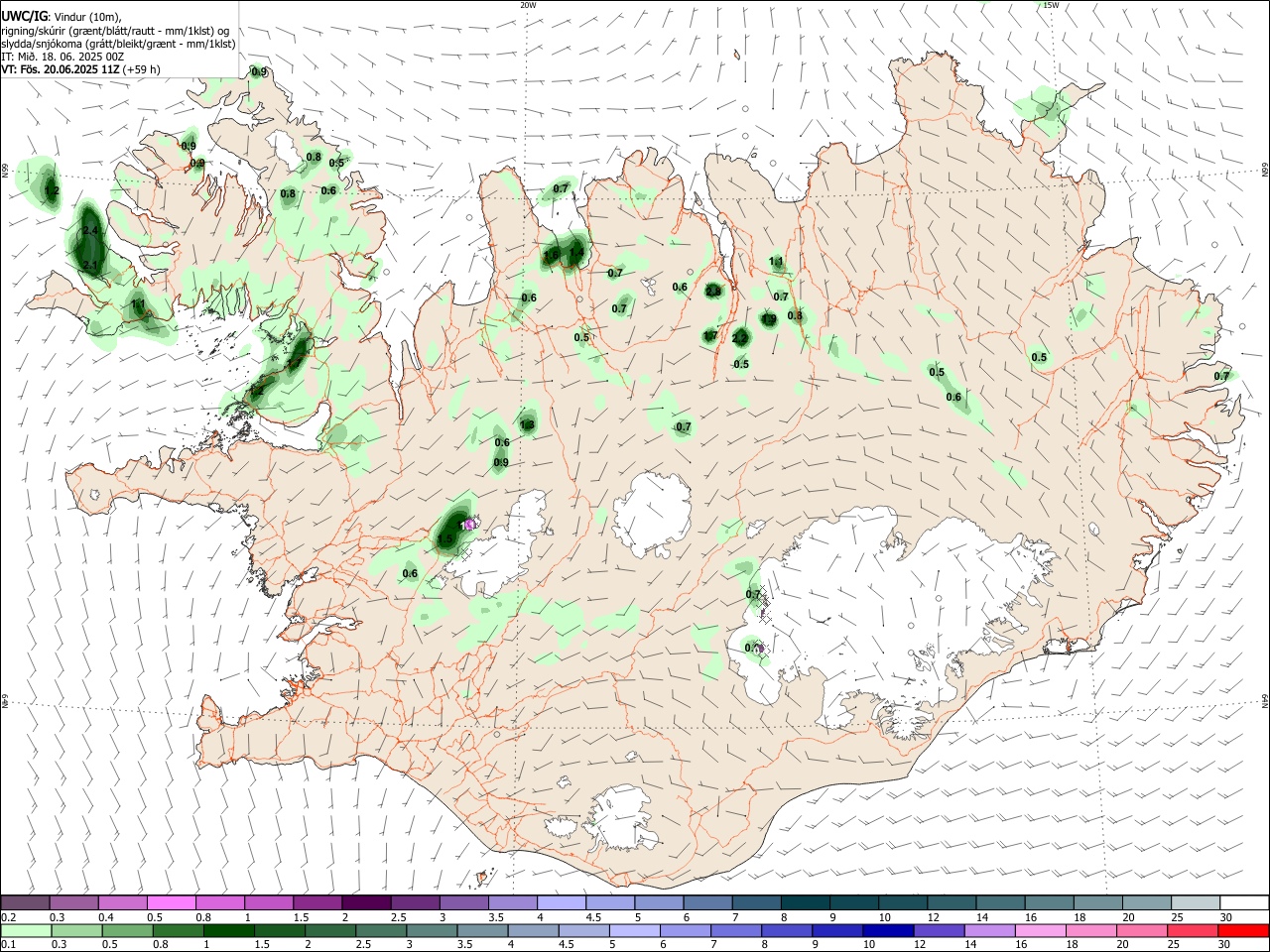Click the '25' label of the bottom rain scale
The height and width of the screenshot is (952, 1270).
click(x=1176, y=944)
